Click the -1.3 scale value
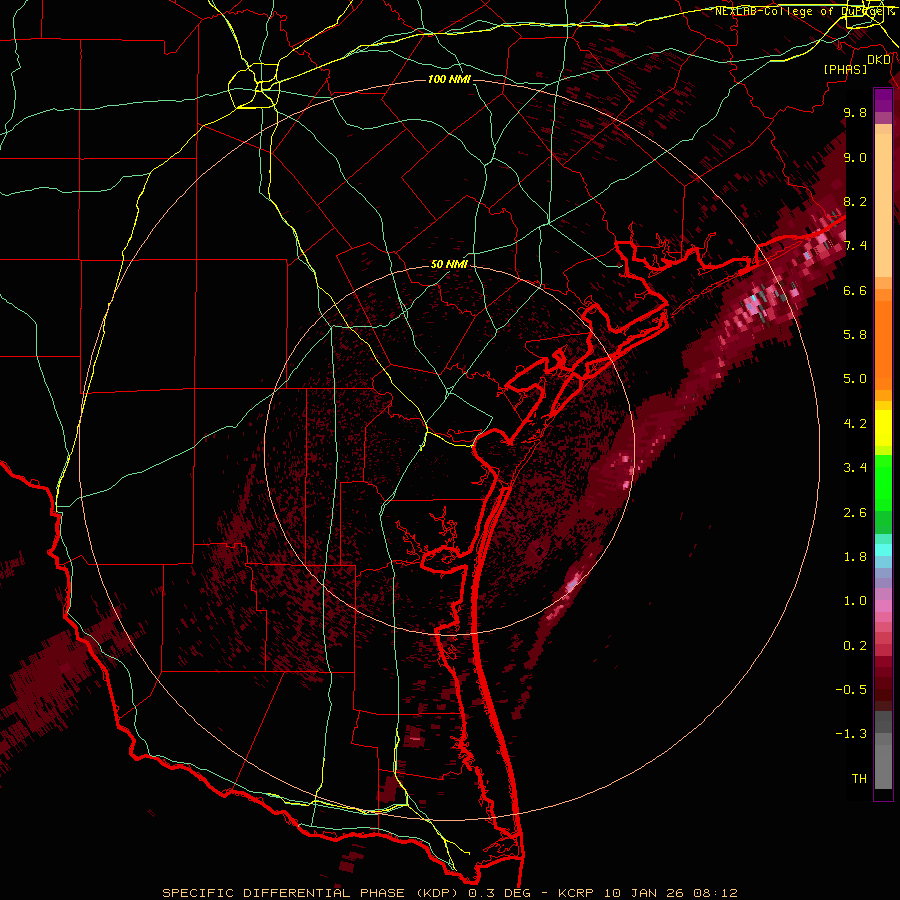 (x=851, y=734)
